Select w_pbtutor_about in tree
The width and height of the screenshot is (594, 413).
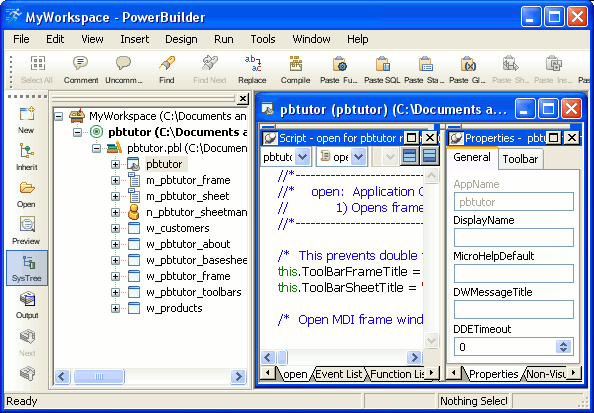click(188, 244)
